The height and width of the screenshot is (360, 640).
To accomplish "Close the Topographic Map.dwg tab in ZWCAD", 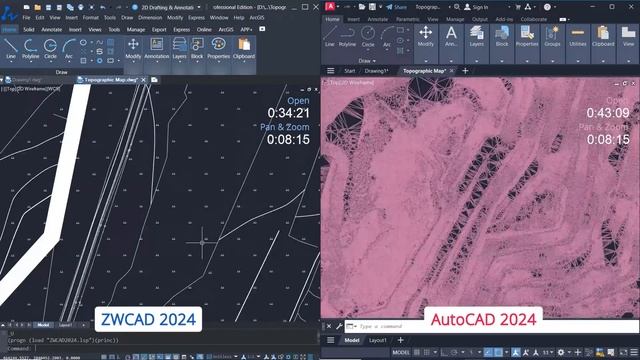I will point(143,80).
